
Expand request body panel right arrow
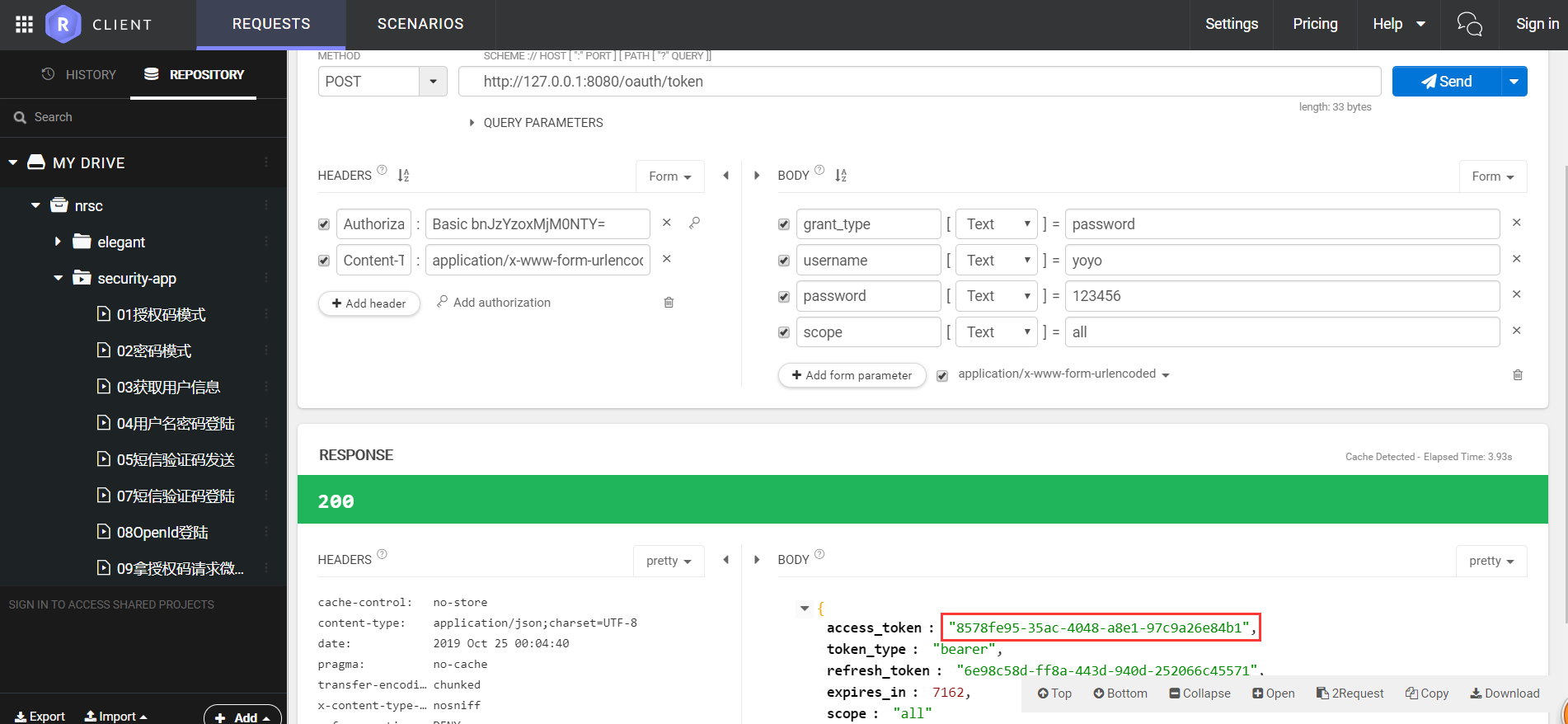757,175
